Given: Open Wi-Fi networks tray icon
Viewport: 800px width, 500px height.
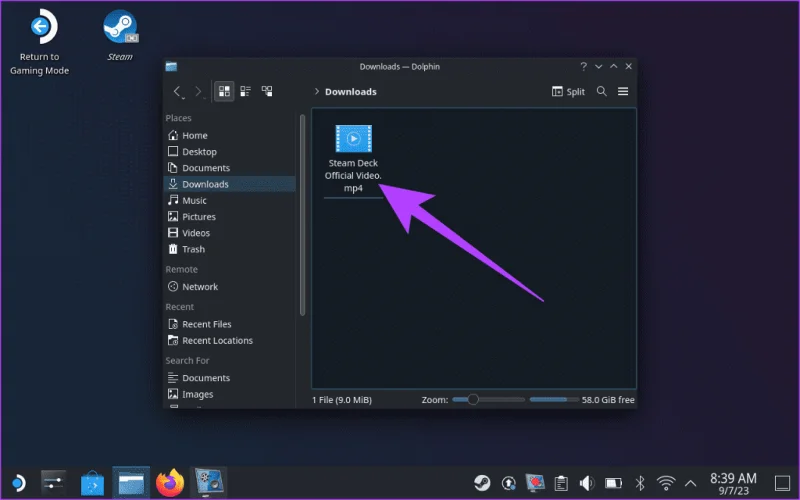Looking at the screenshot, I should pyautogui.click(x=666, y=483).
